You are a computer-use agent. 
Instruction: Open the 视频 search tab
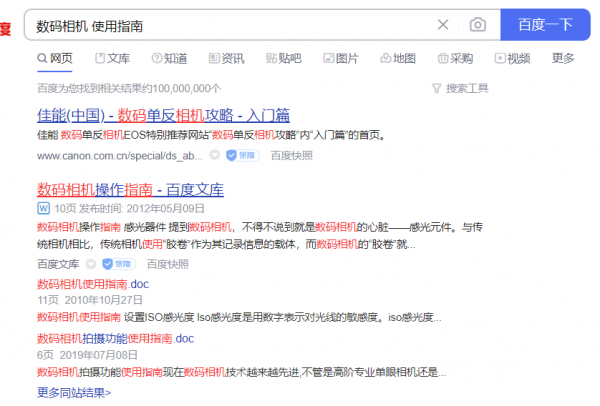click(511, 59)
